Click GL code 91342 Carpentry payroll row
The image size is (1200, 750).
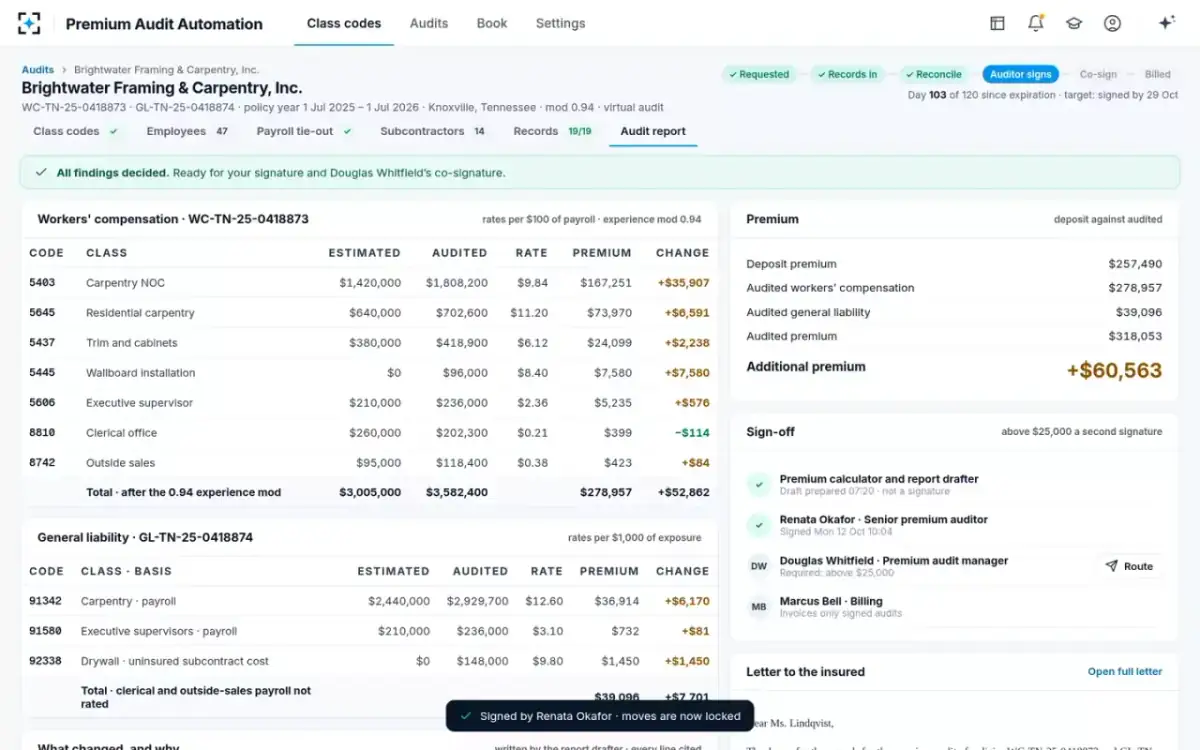coord(369,602)
